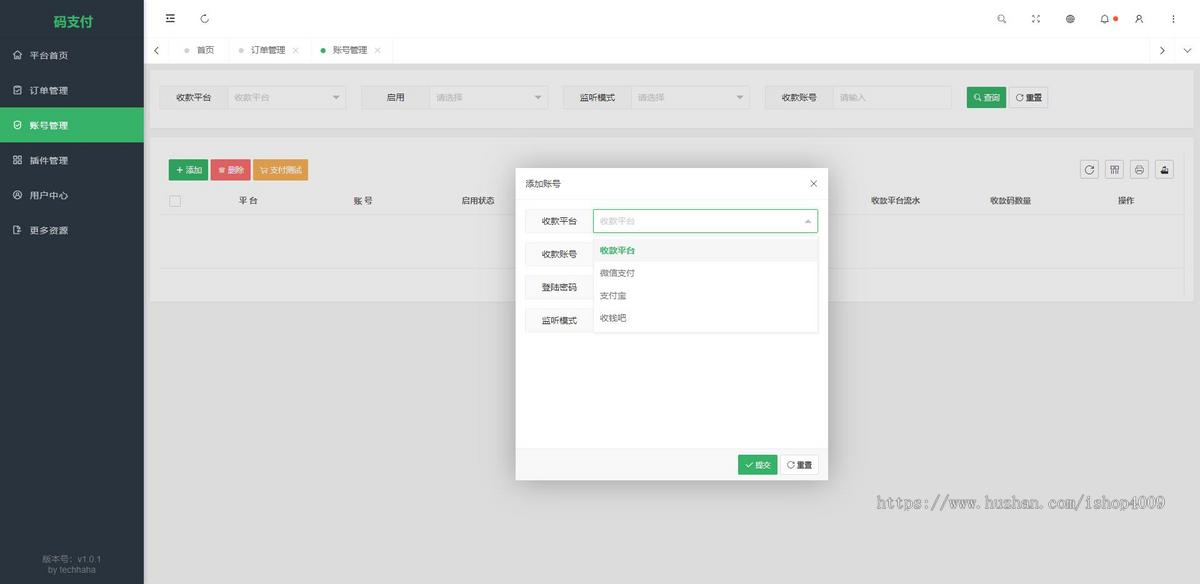
Task: Click the filter bar 重置 button
Action: [1028, 97]
